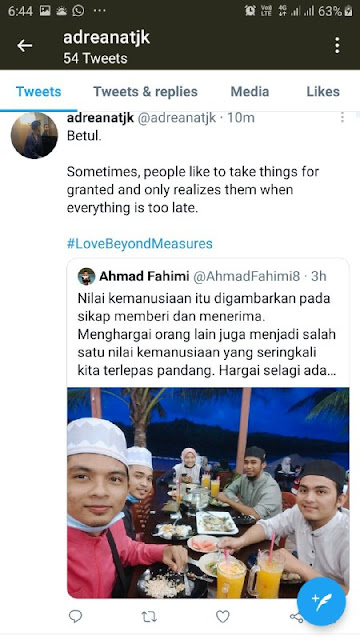Tap the WhatsApp notification icon in status bar
The height and width of the screenshot is (640, 360).
[x=78, y=11]
